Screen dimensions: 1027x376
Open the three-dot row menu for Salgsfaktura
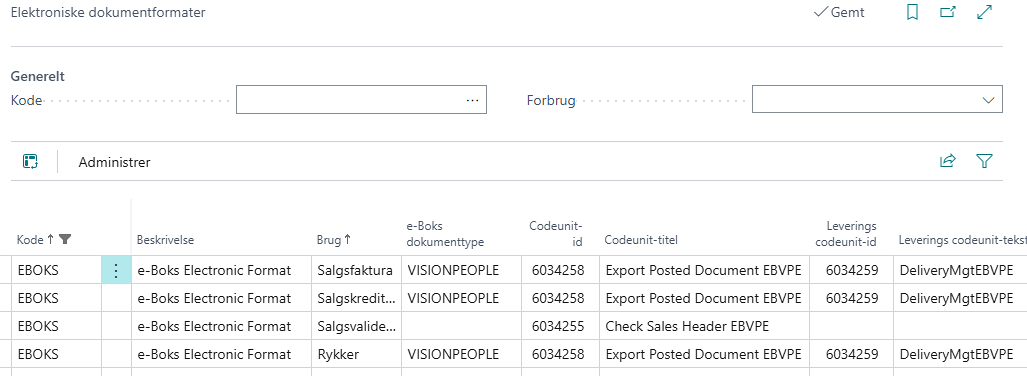[x=116, y=270]
